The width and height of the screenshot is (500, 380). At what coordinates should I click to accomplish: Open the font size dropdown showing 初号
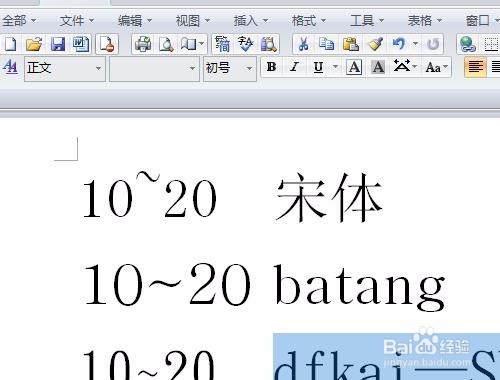(x=230, y=69)
